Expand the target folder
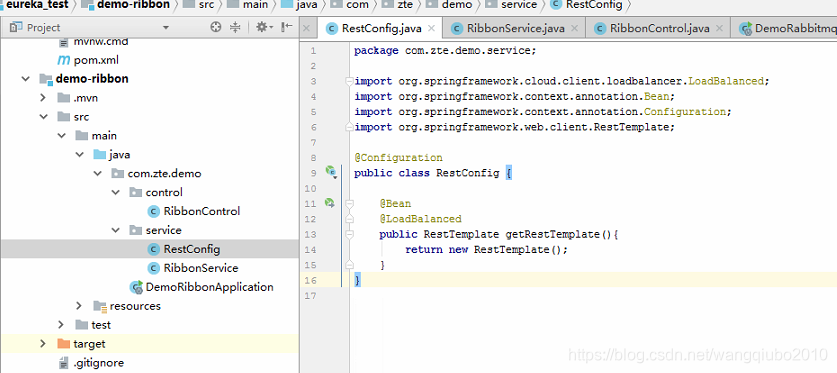 click(43, 344)
